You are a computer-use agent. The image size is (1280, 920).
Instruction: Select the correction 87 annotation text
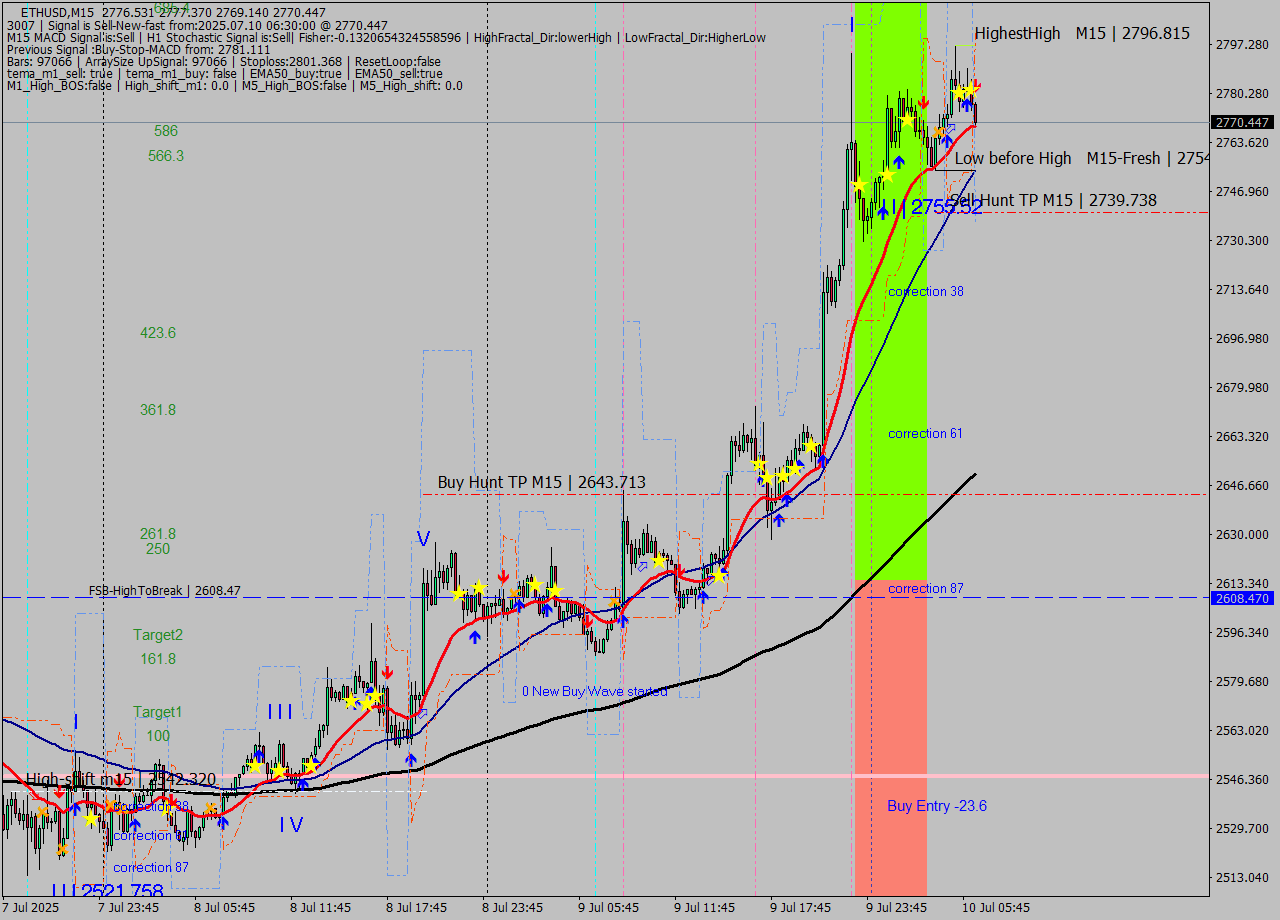point(926,589)
